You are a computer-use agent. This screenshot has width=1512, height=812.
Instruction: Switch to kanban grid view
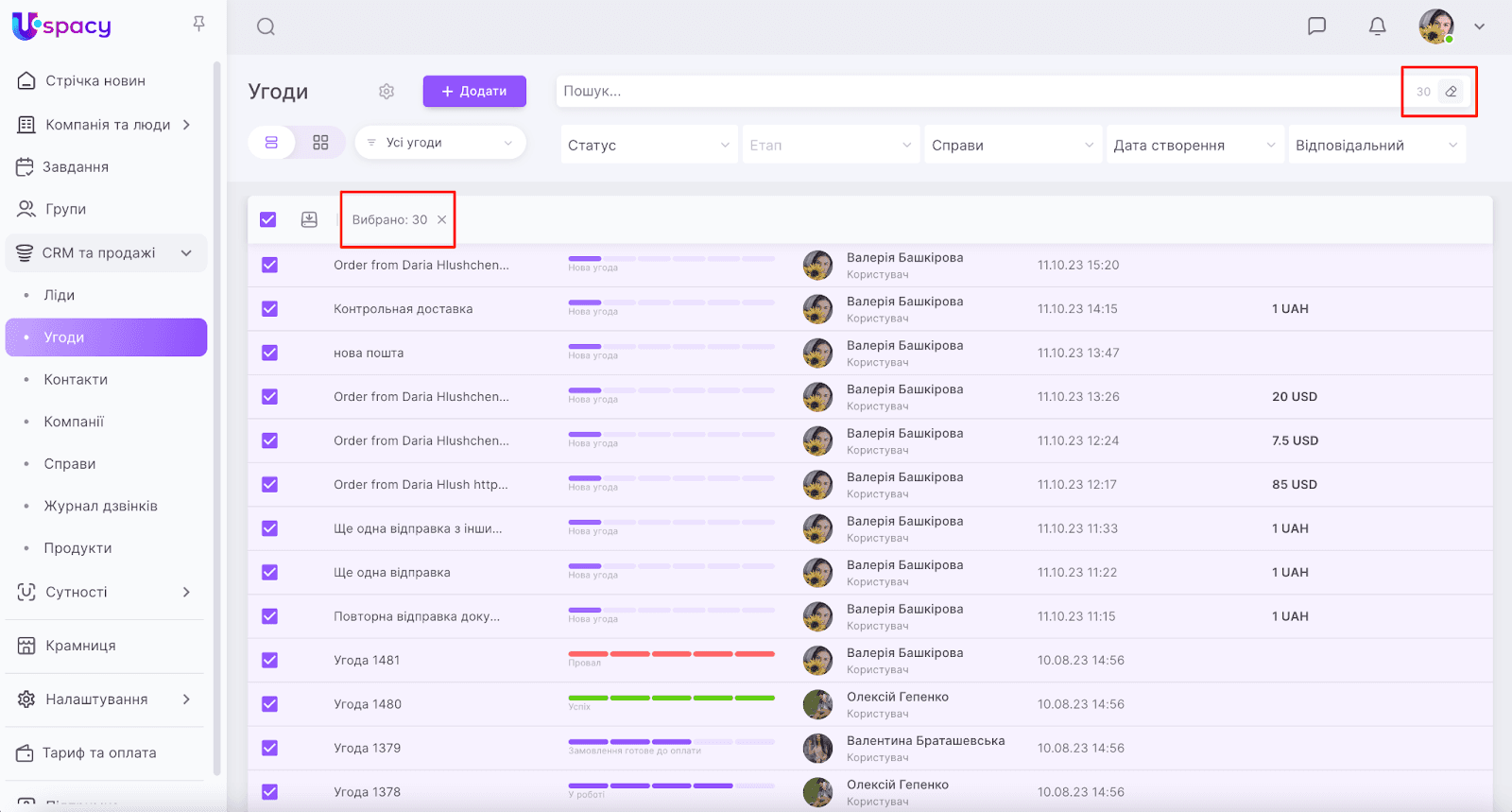click(x=320, y=143)
